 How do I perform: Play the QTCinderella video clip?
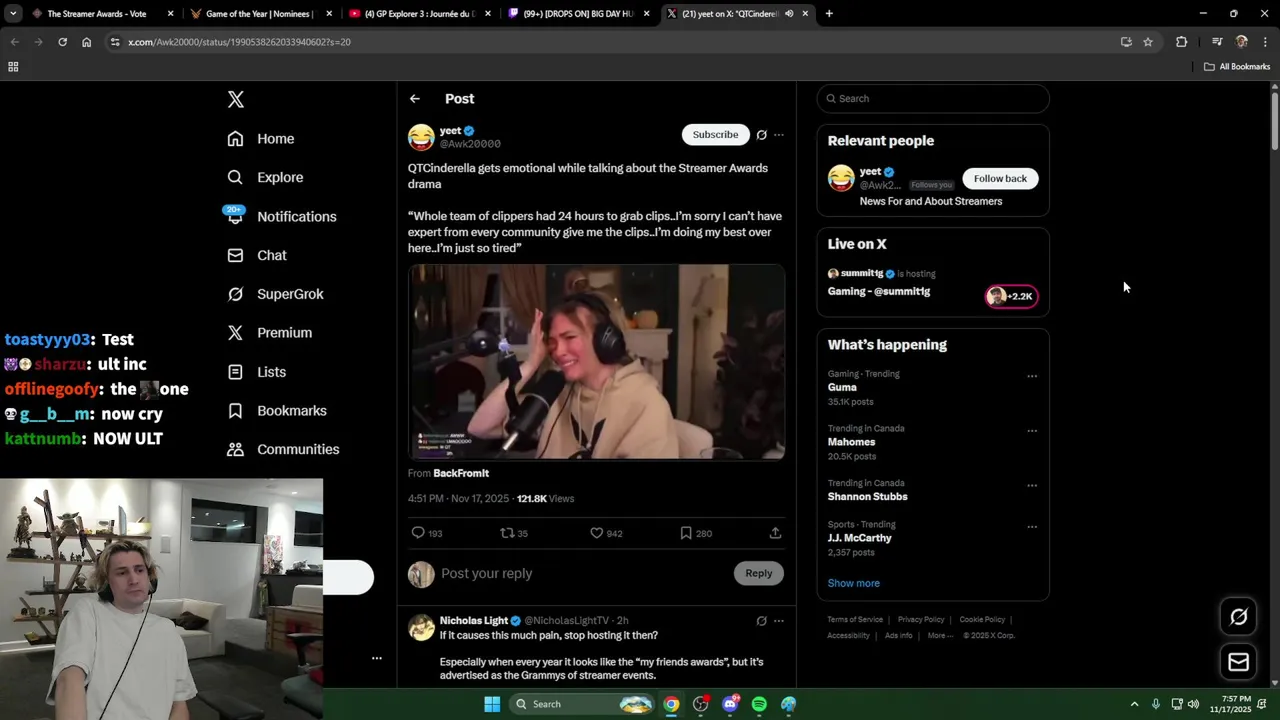coord(596,362)
